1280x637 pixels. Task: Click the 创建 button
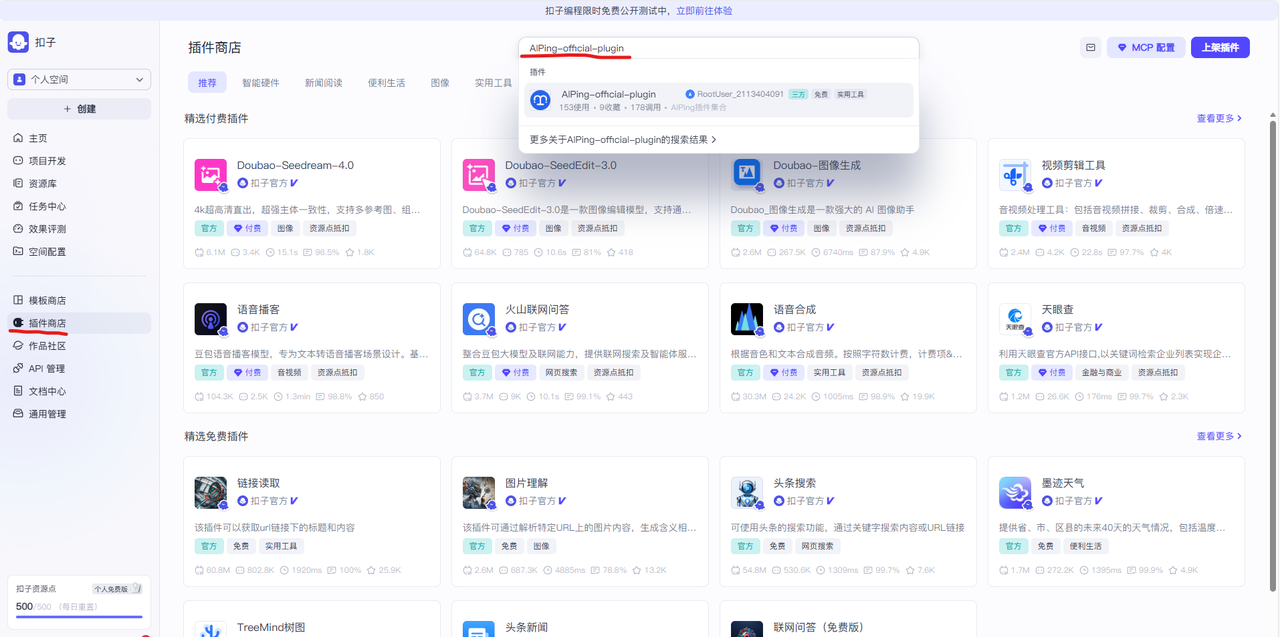tap(79, 109)
